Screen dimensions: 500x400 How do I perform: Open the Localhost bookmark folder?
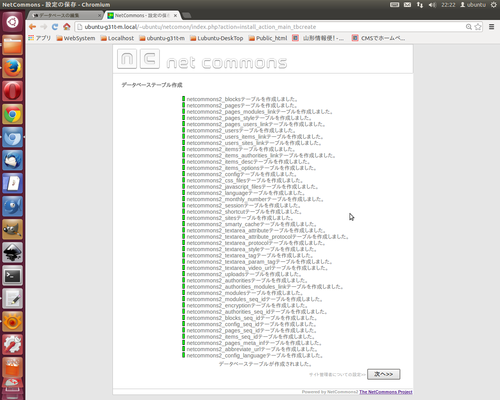point(117,38)
